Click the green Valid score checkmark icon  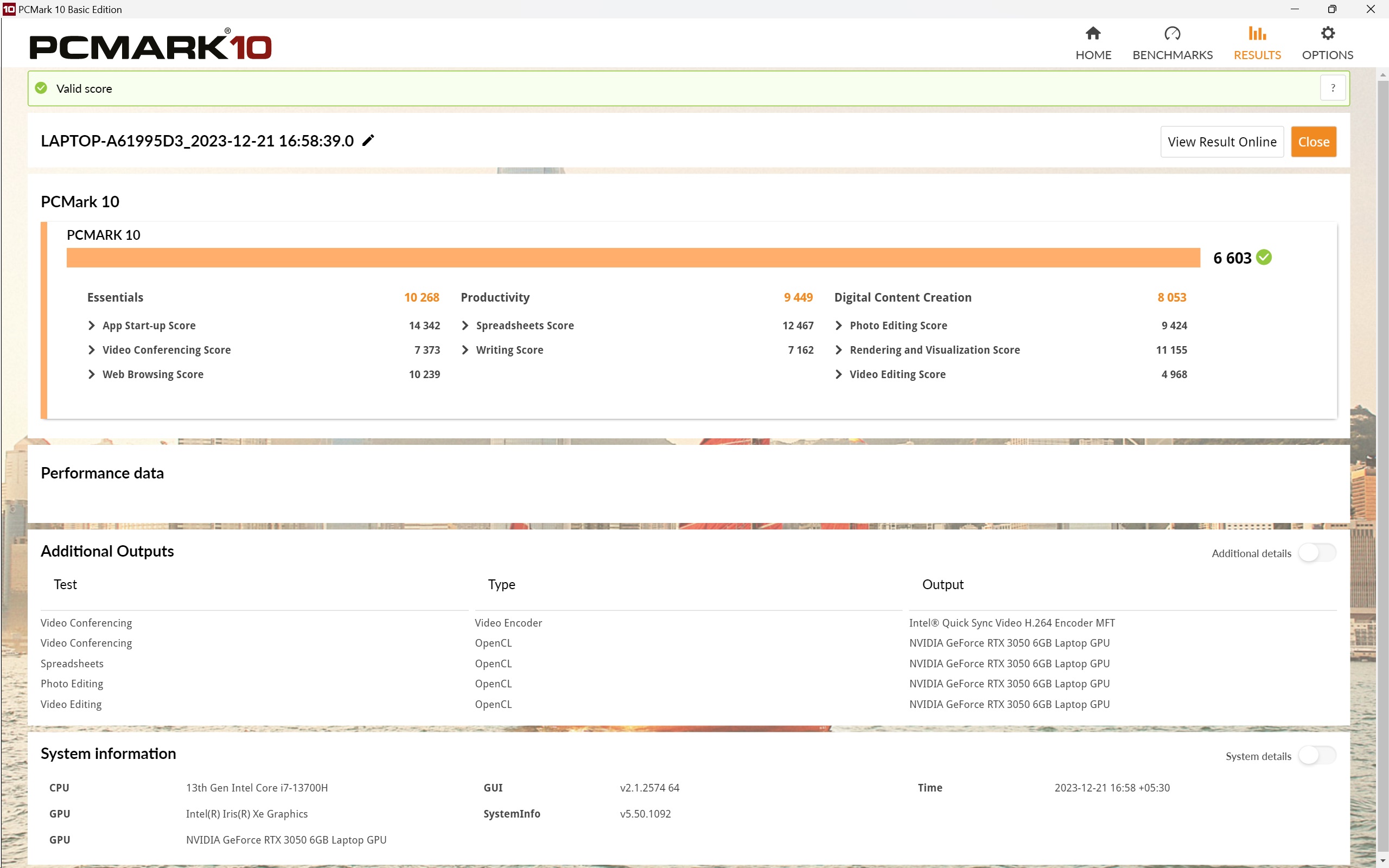[41, 88]
